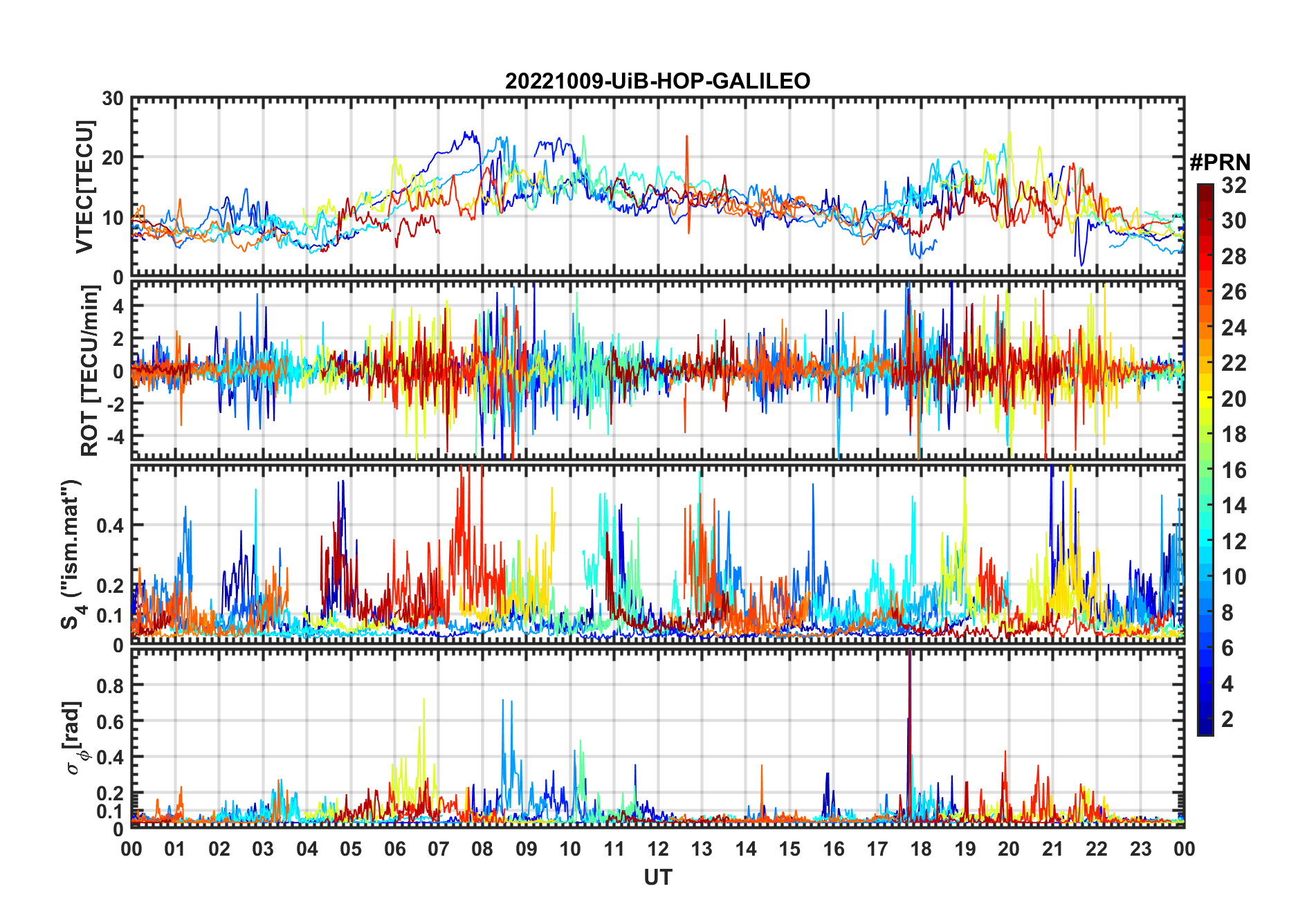Click inside the VTEC plot panel
The width and height of the screenshot is (1316, 920).
tap(657, 187)
